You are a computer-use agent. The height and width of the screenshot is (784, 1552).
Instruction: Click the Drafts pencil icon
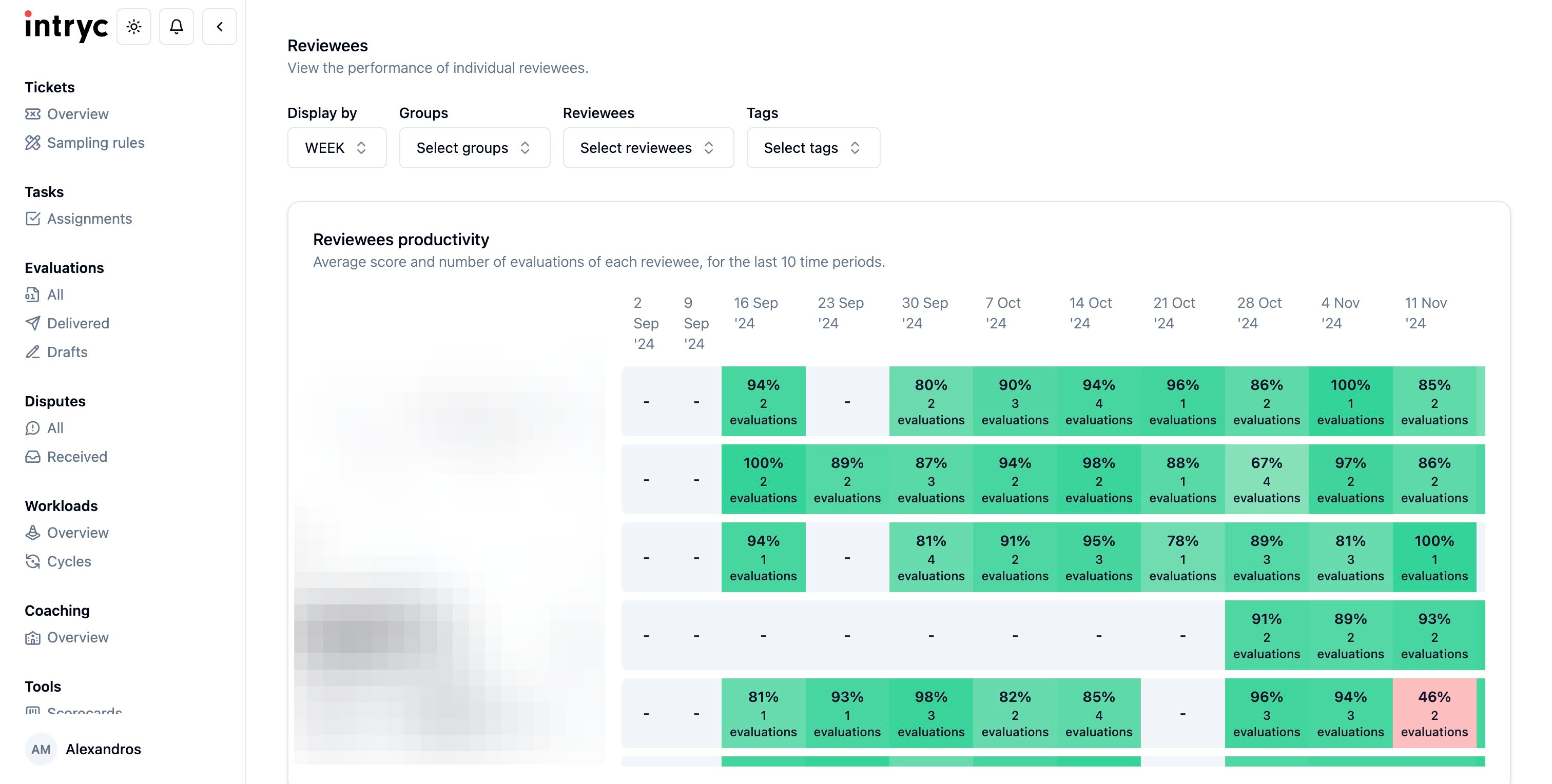click(x=32, y=352)
